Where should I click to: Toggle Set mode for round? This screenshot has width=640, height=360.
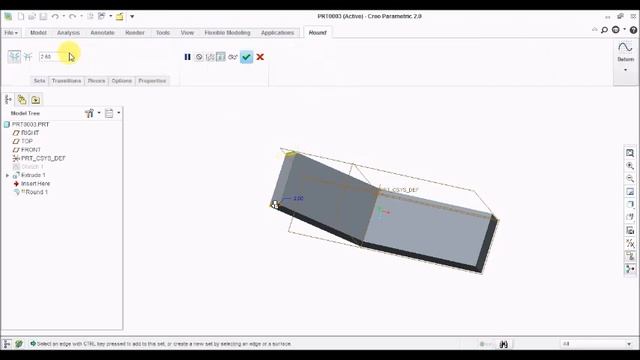[x=14, y=56]
